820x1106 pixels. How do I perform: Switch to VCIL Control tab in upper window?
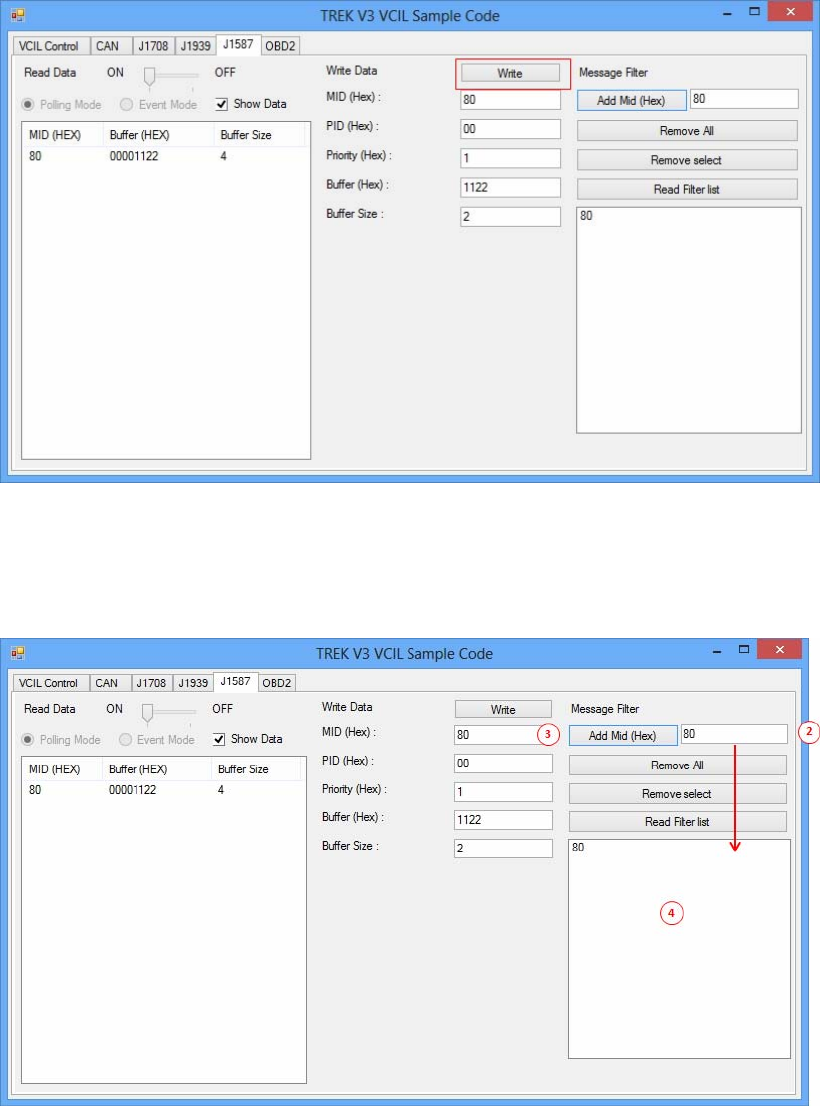point(49,46)
